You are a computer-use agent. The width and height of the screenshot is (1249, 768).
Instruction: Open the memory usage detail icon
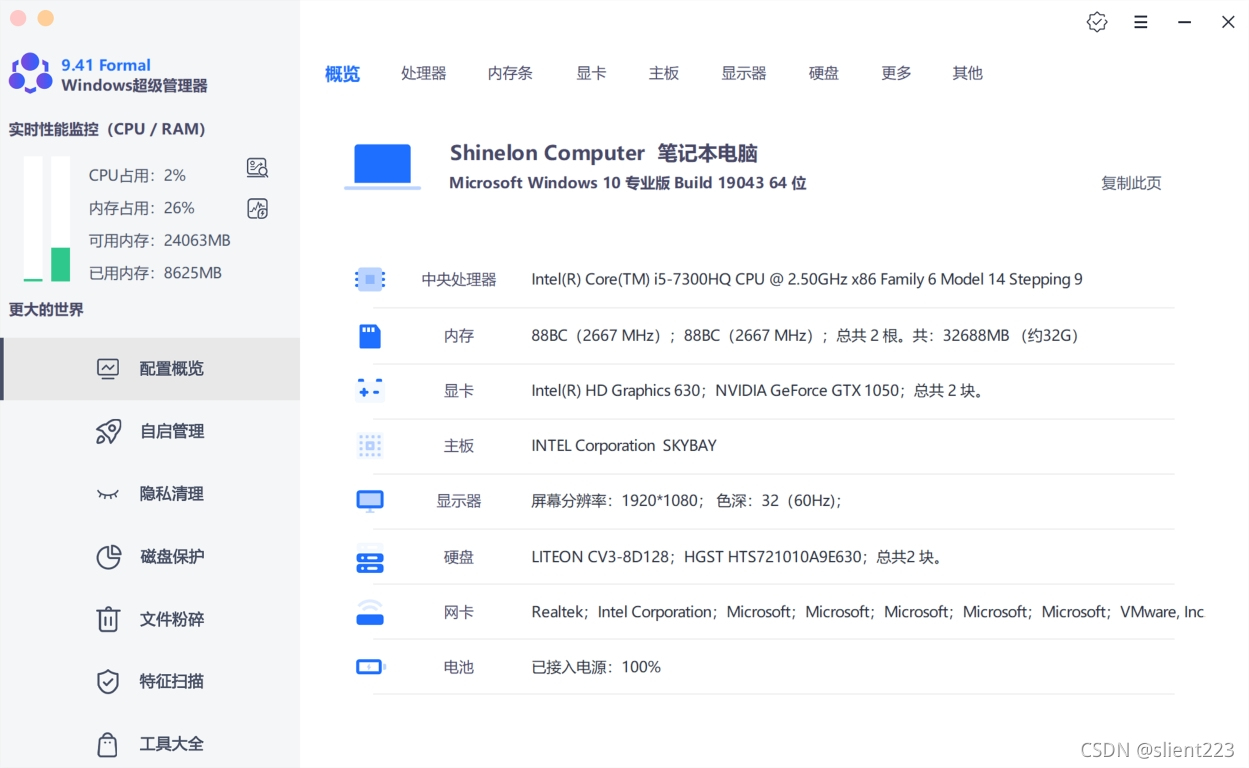coord(257,208)
